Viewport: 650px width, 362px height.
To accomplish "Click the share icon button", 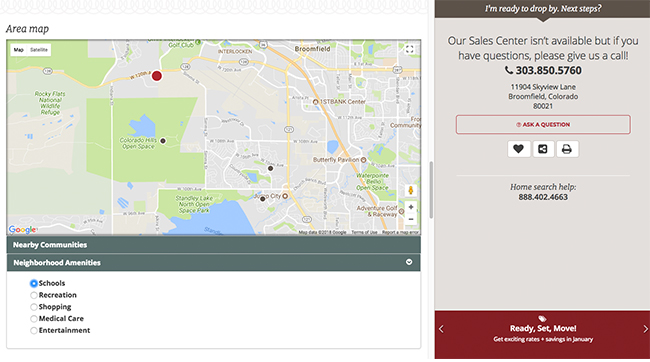I will coord(543,149).
